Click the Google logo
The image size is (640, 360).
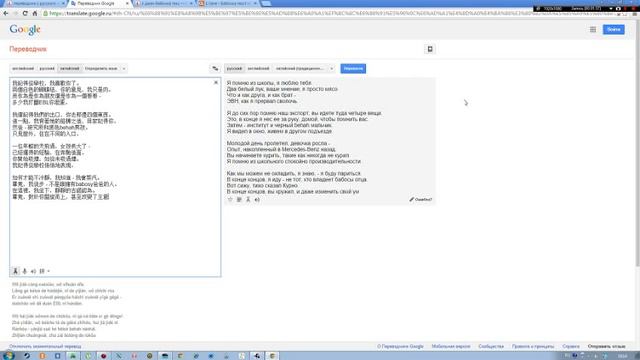[x=25, y=30]
